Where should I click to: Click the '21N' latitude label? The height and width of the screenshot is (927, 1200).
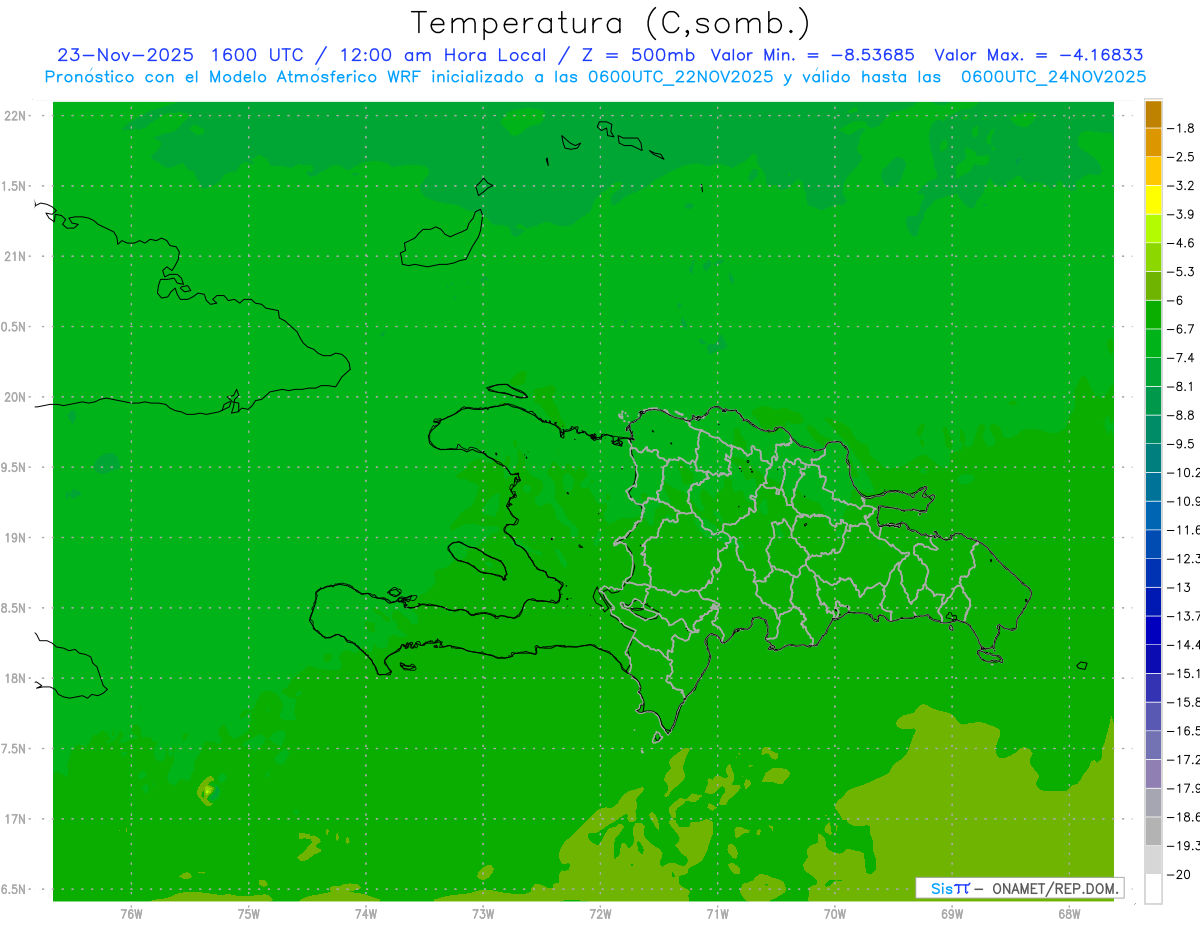14,257
